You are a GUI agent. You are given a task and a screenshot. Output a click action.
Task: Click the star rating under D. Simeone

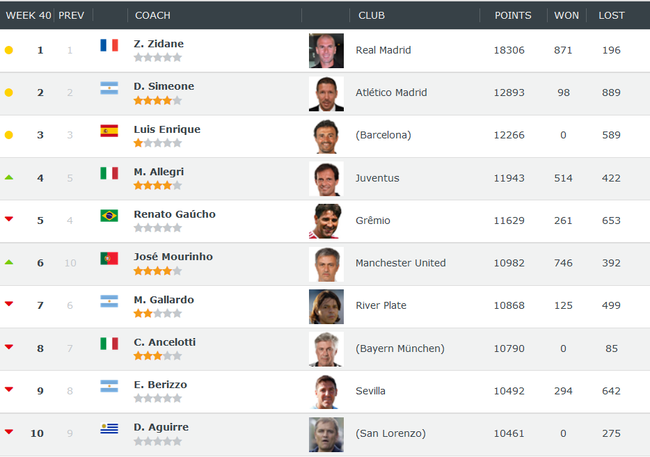click(x=158, y=100)
